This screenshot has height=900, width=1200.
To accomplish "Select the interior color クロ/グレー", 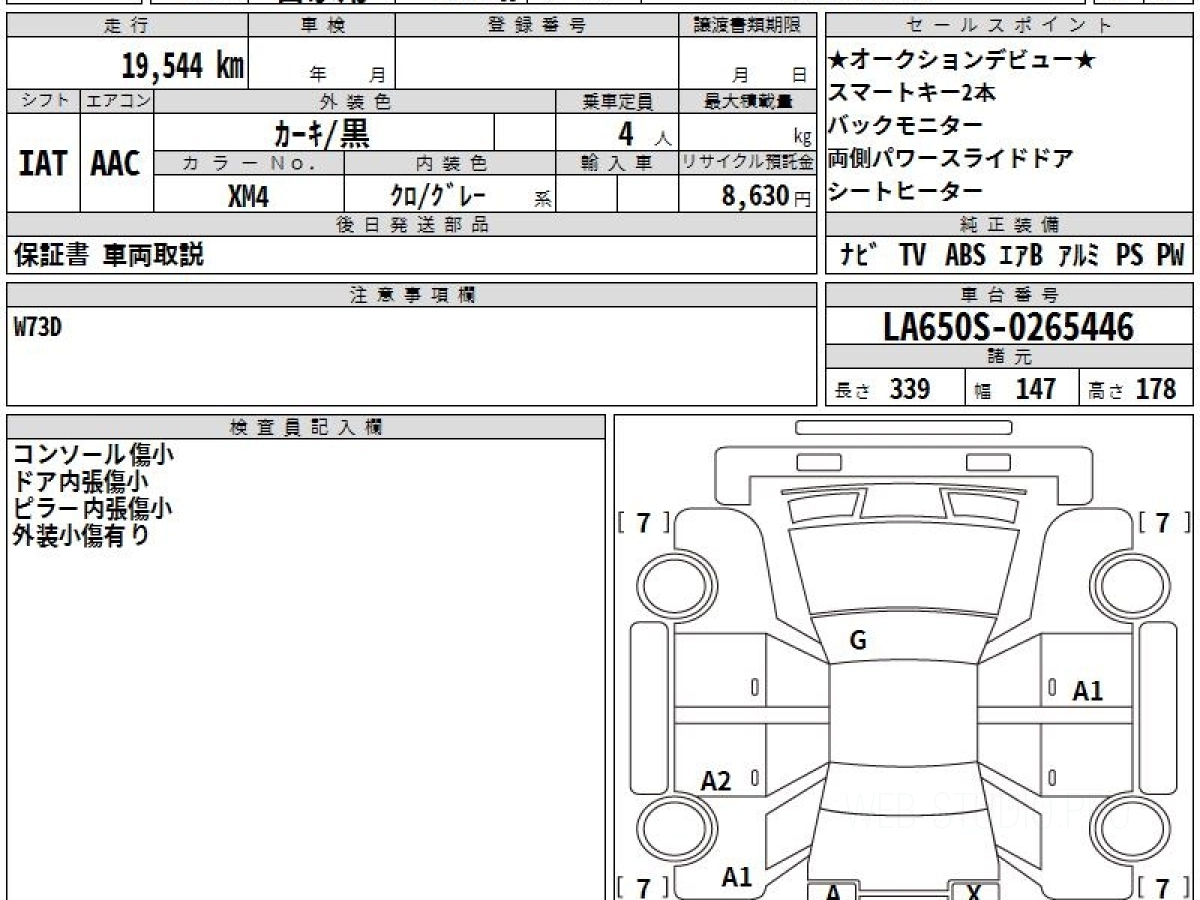I will tap(438, 196).
